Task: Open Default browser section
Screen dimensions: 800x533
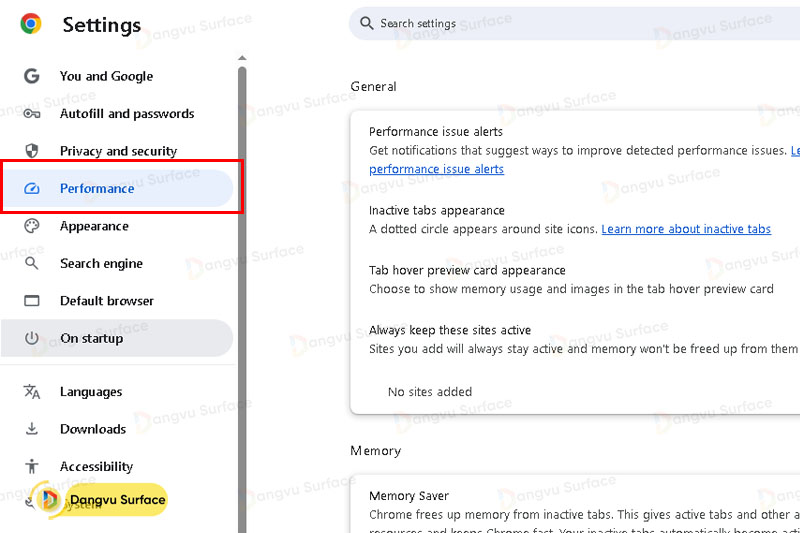Action: coord(106,301)
